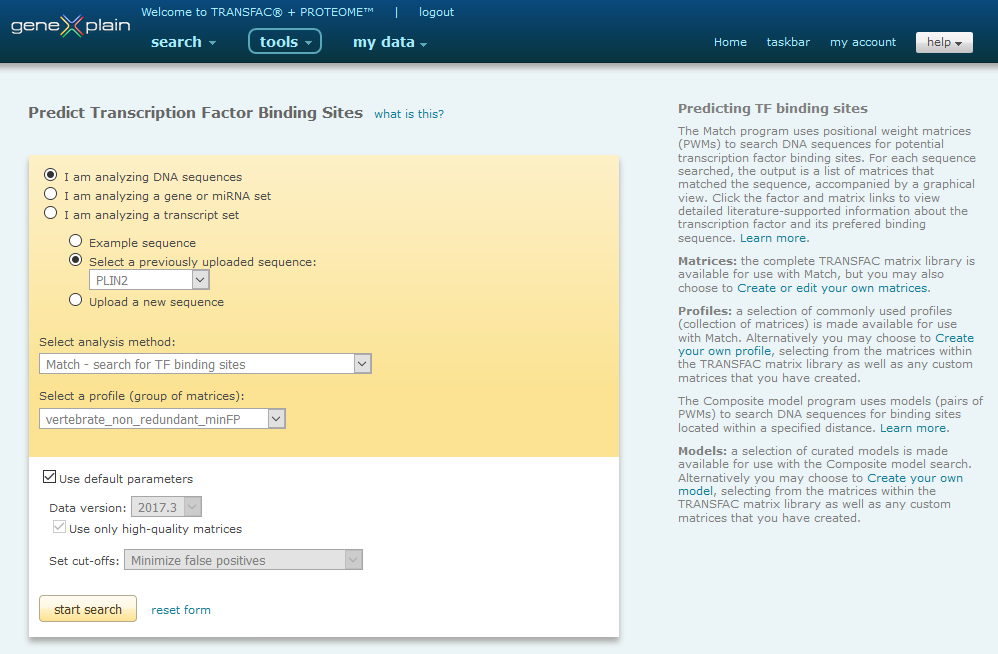Click the 'Predicting TF binding sites' heading
Viewport: 998px width, 654px height.
(x=773, y=109)
